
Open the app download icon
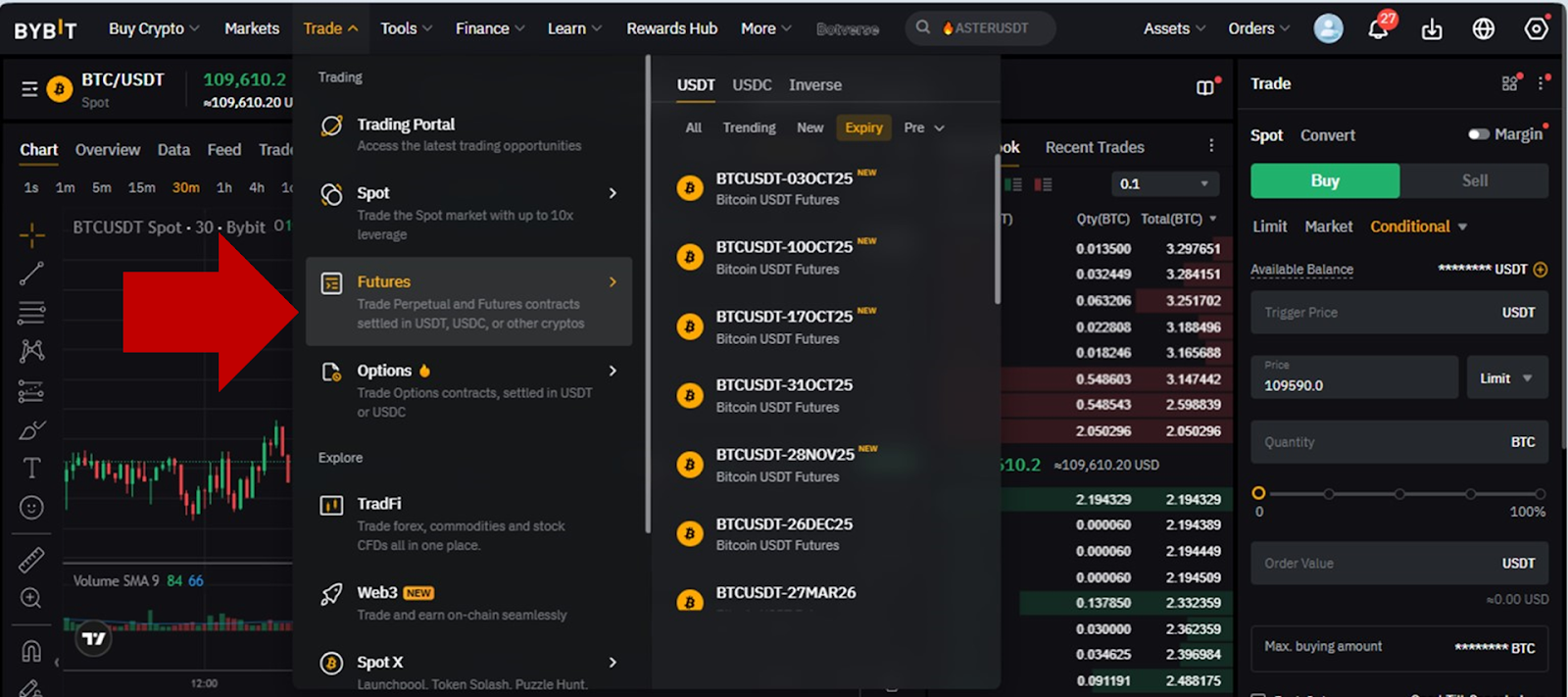[1432, 29]
